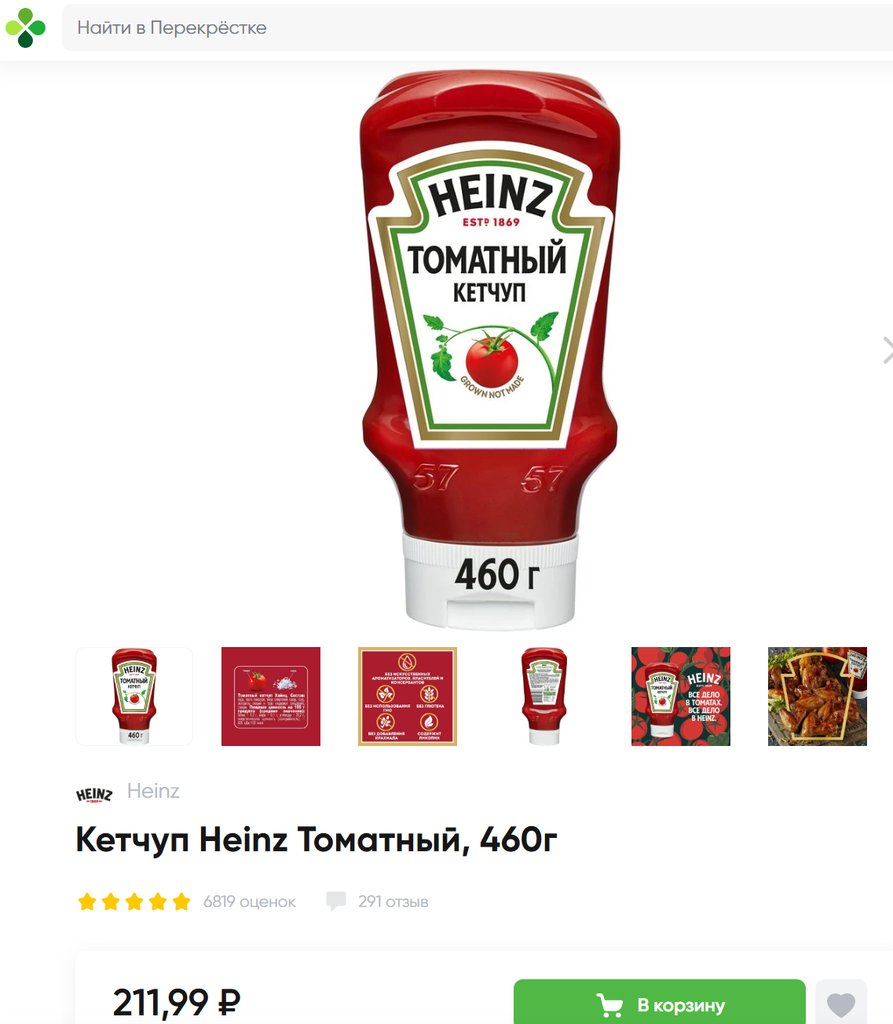
Task: Add ketchup with "В корзину" button
Action: 659,1002
